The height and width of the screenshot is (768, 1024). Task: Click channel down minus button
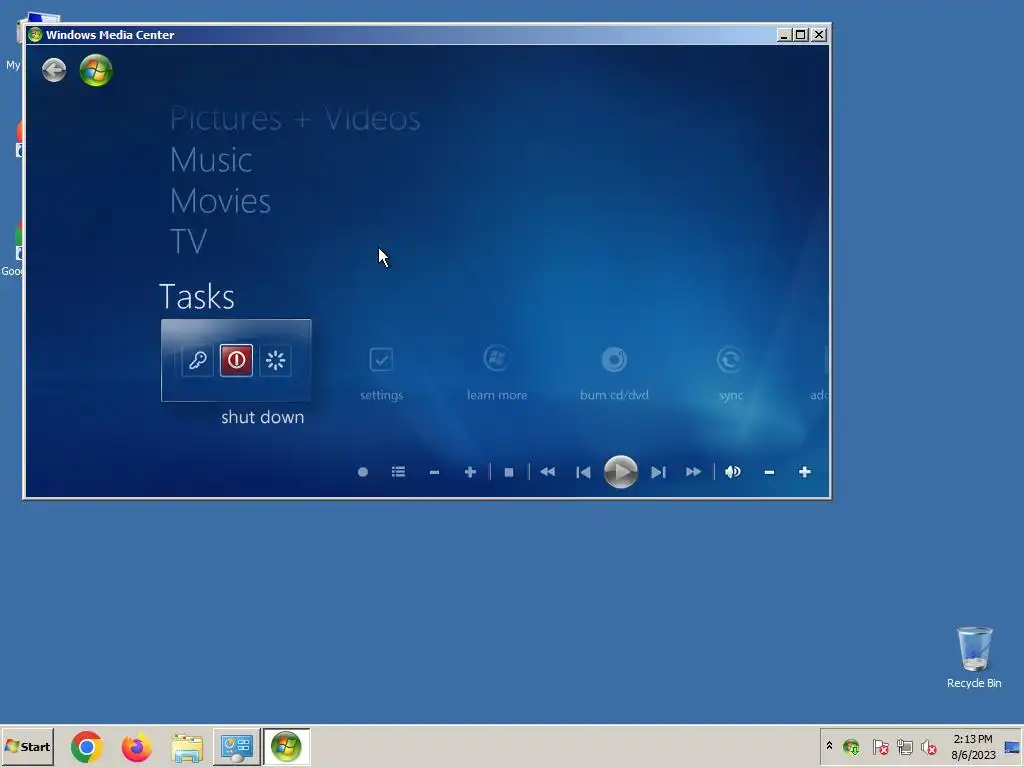434,472
